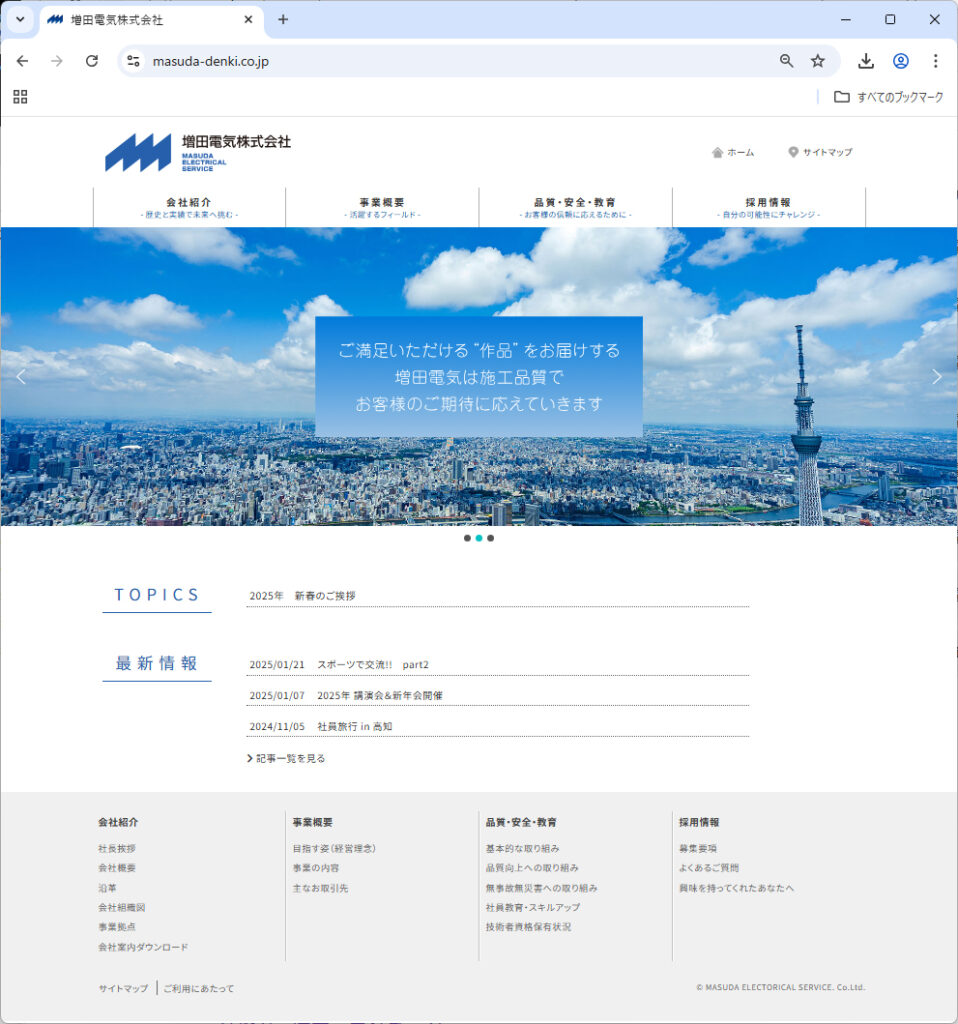Open site information icon in address bar
The width and height of the screenshot is (958, 1024).
click(133, 61)
